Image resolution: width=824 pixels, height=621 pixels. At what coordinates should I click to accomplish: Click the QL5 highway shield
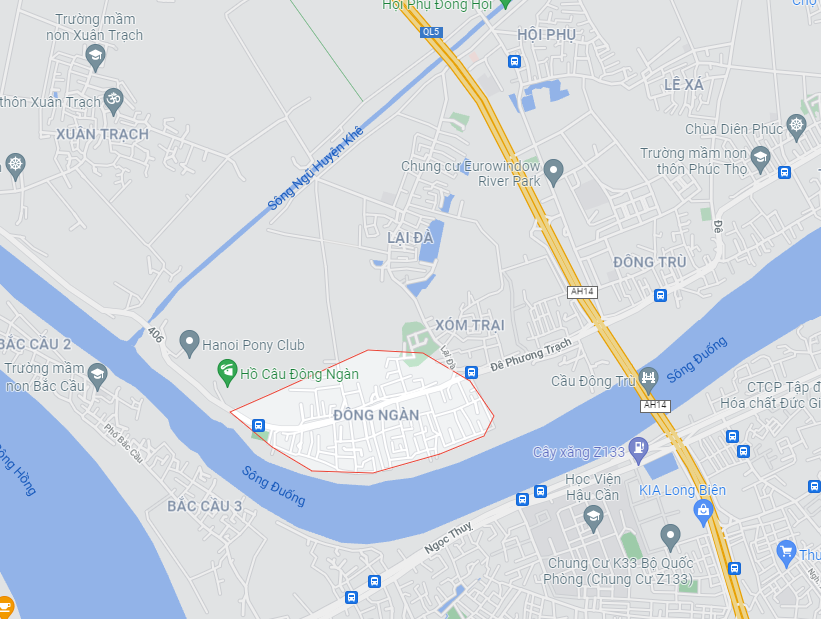pyautogui.click(x=431, y=32)
